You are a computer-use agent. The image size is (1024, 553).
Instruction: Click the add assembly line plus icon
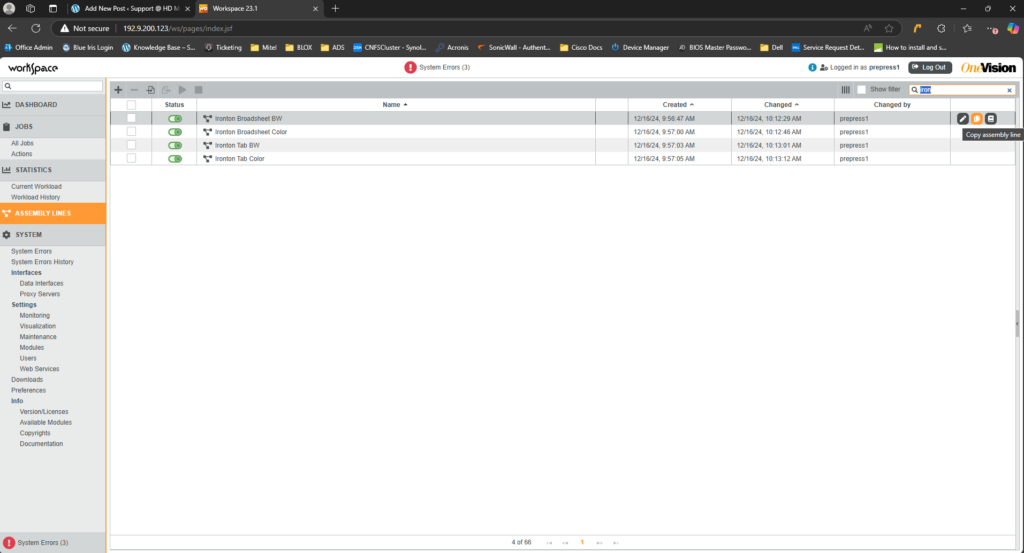click(119, 90)
